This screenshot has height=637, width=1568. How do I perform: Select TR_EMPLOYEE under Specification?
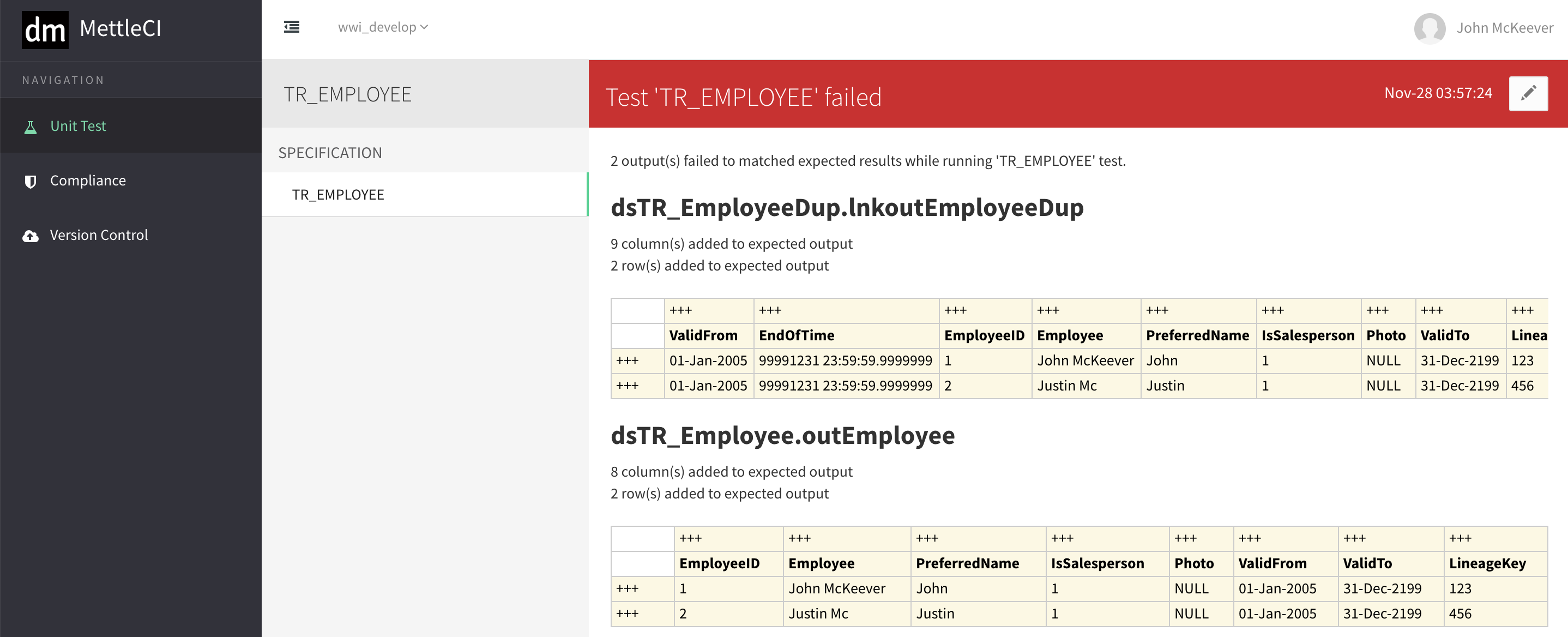tap(338, 194)
